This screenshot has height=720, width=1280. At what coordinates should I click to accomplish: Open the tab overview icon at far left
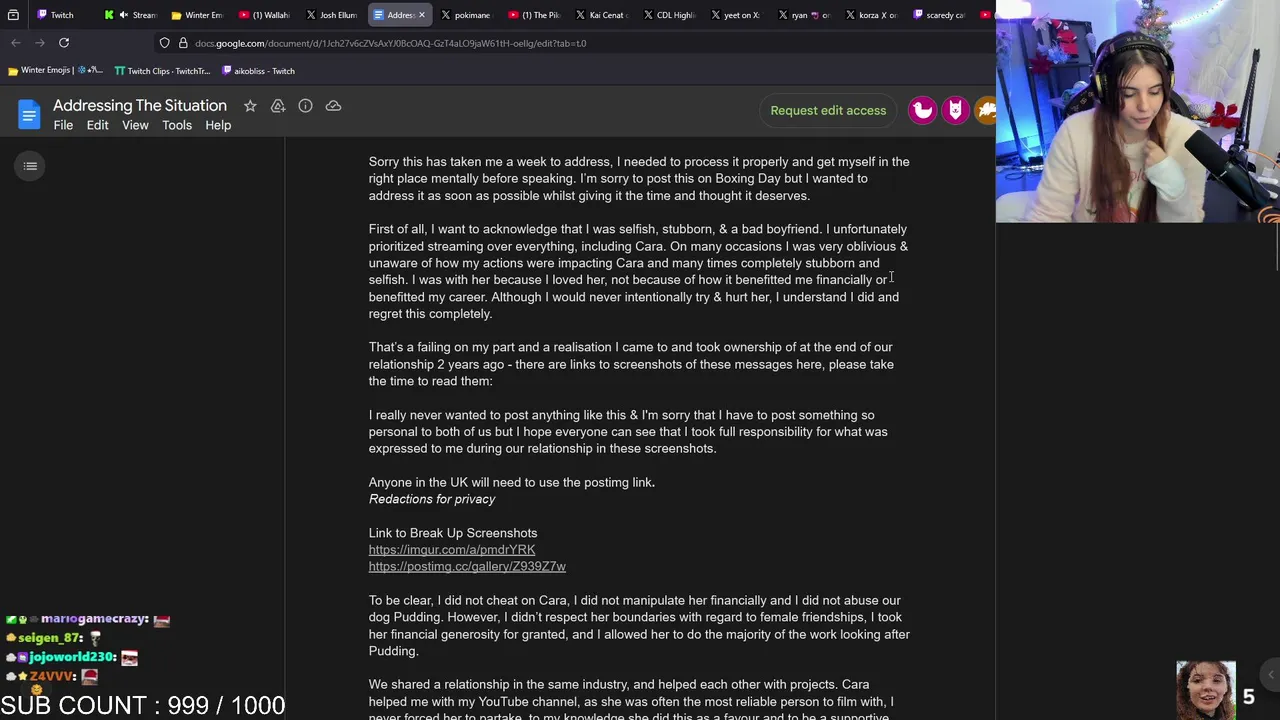click(x=13, y=15)
